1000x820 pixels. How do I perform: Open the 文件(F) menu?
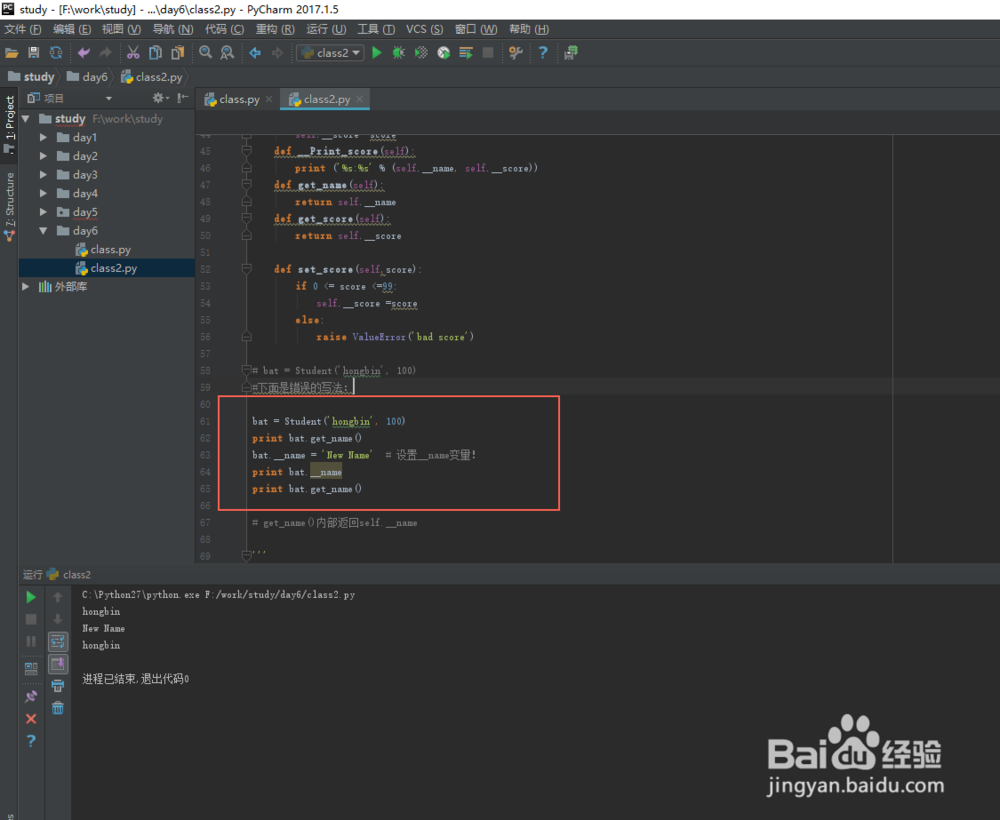(x=23, y=29)
